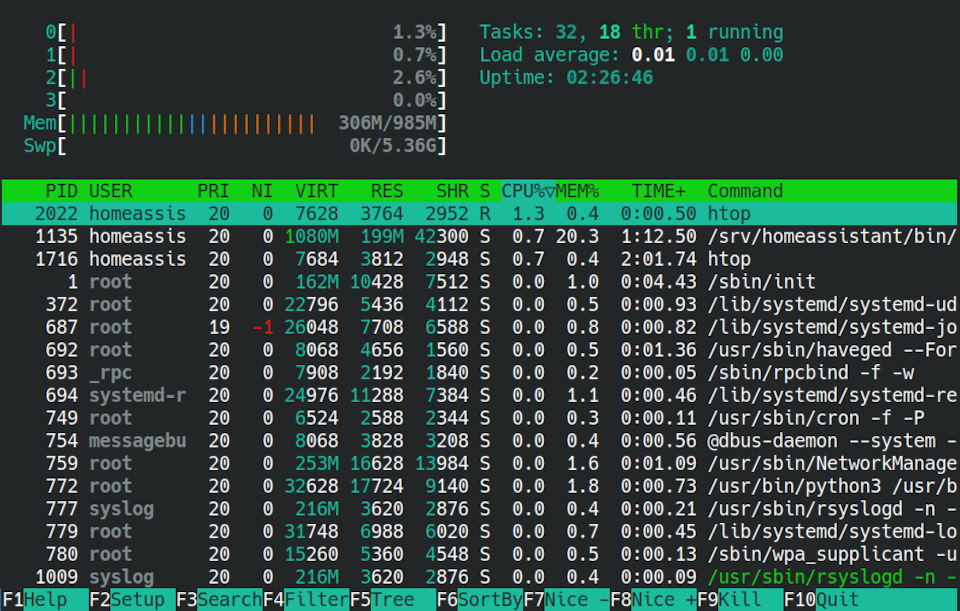Viewport: 960px width, 611px height.
Task: Click the systemd-r user name
Action: tap(138, 395)
